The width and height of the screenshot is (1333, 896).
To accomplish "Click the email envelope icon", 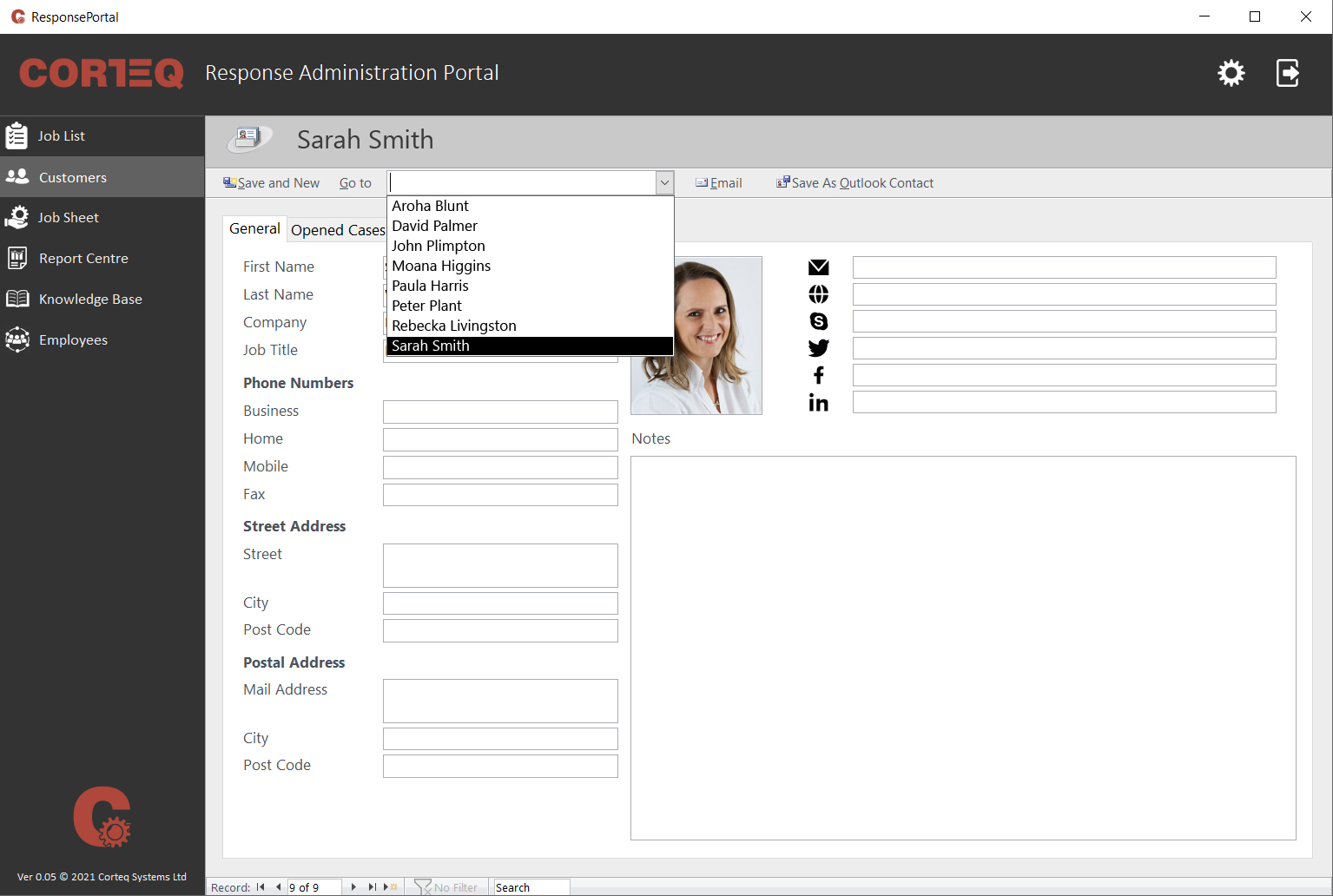I will click(x=818, y=267).
